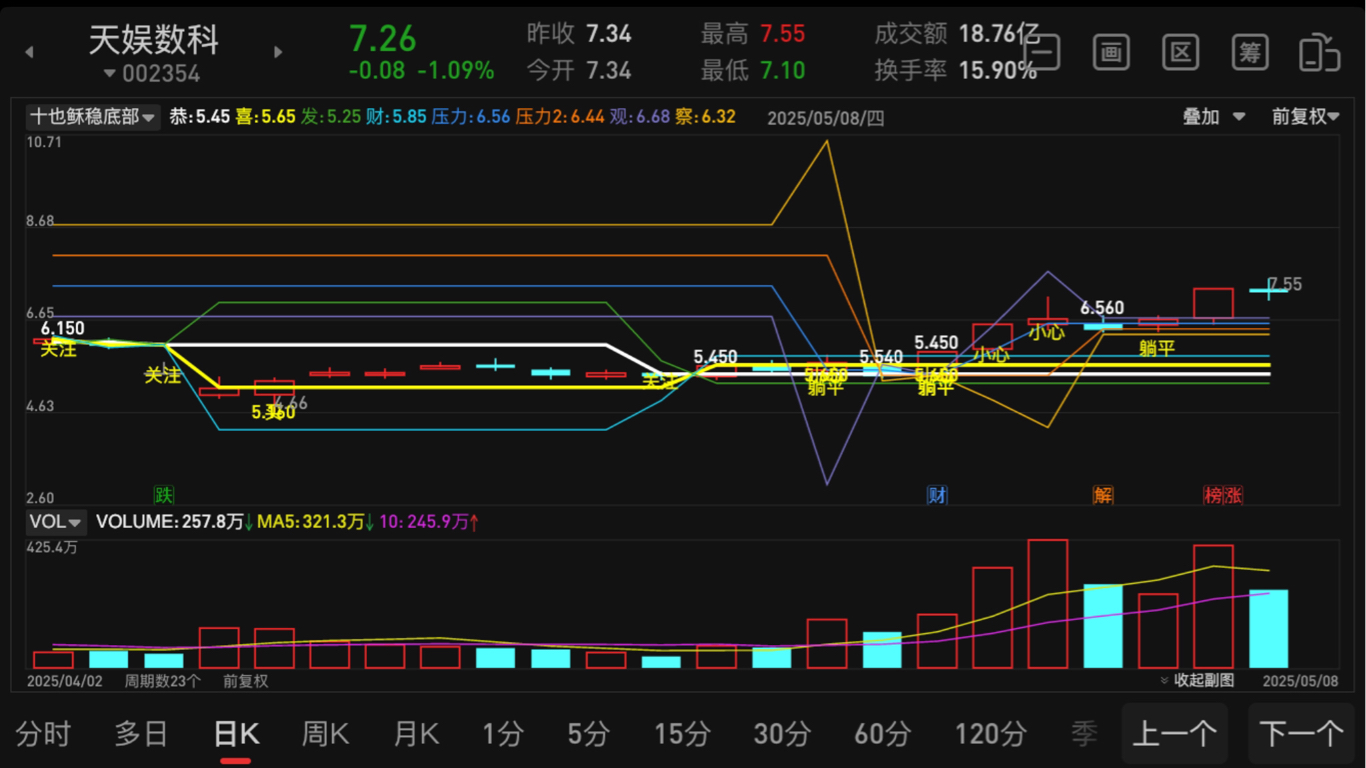This screenshot has width=1366, height=768.
Task: Click the stock name 天娱数科
Action: pyautogui.click(x=154, y=40)
